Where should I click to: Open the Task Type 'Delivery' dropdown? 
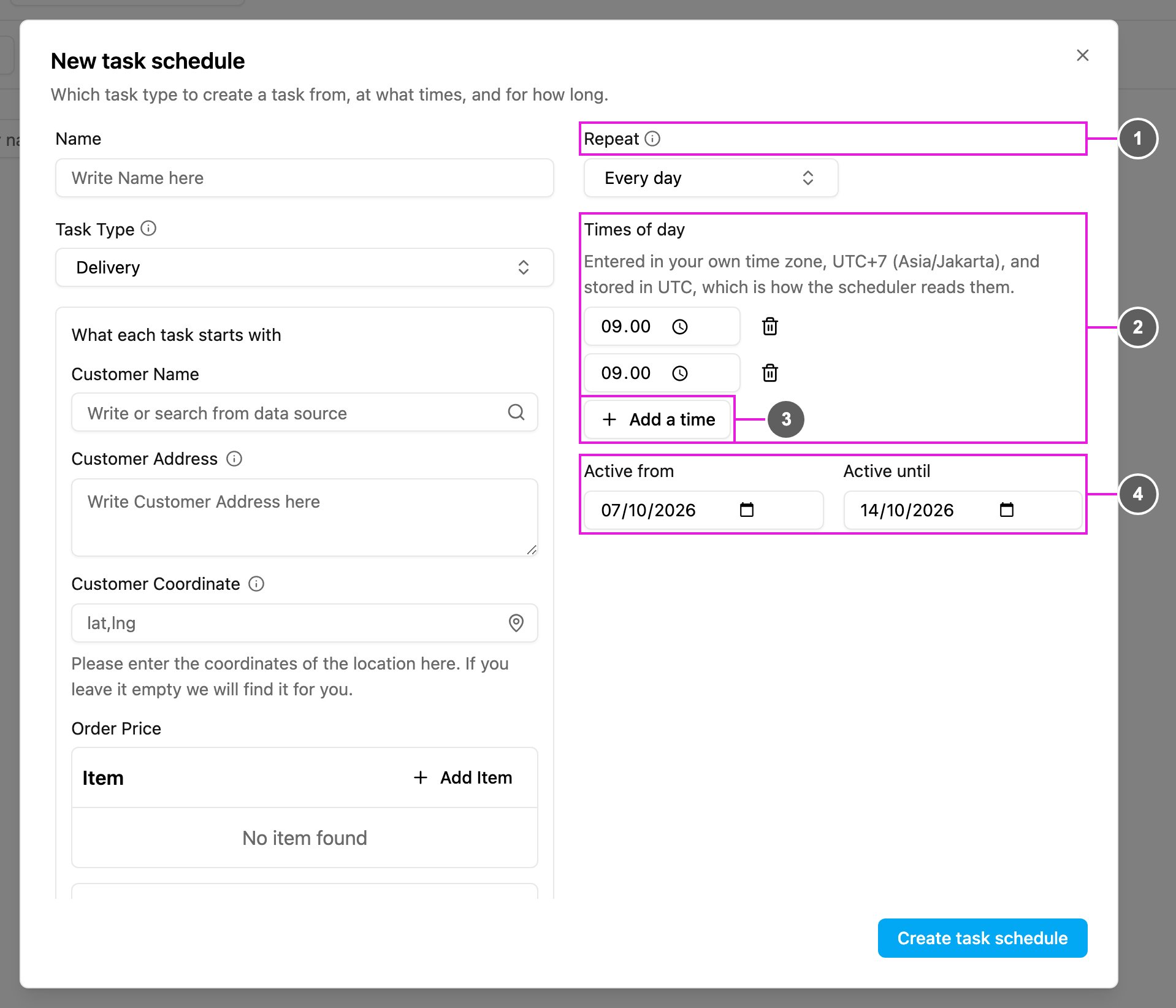pos(305,267)
